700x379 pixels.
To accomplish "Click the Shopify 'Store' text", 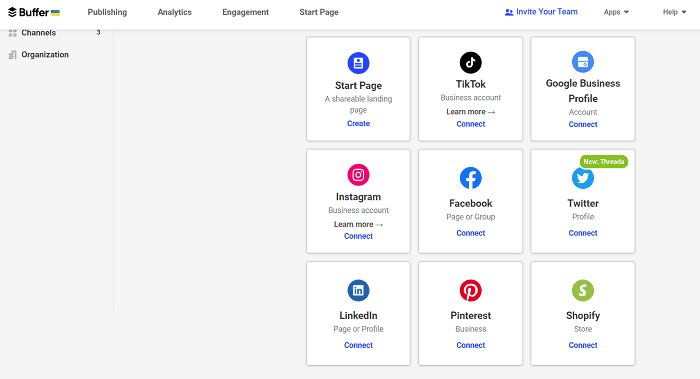I will 583,329.
